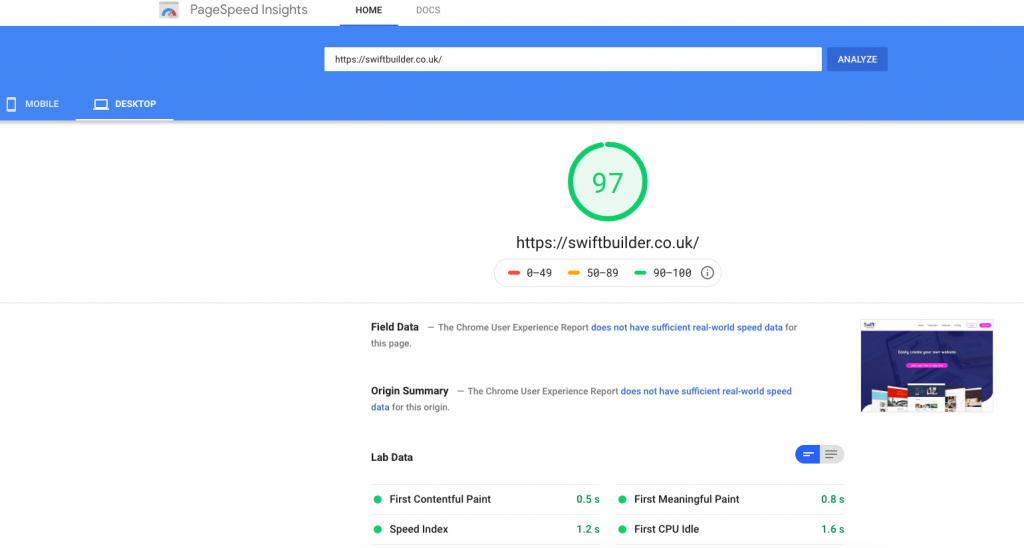Screen dimensions: 1024x548
Task: Click the PageSpeed Insights logo icon
Action: tap(170, 11)
